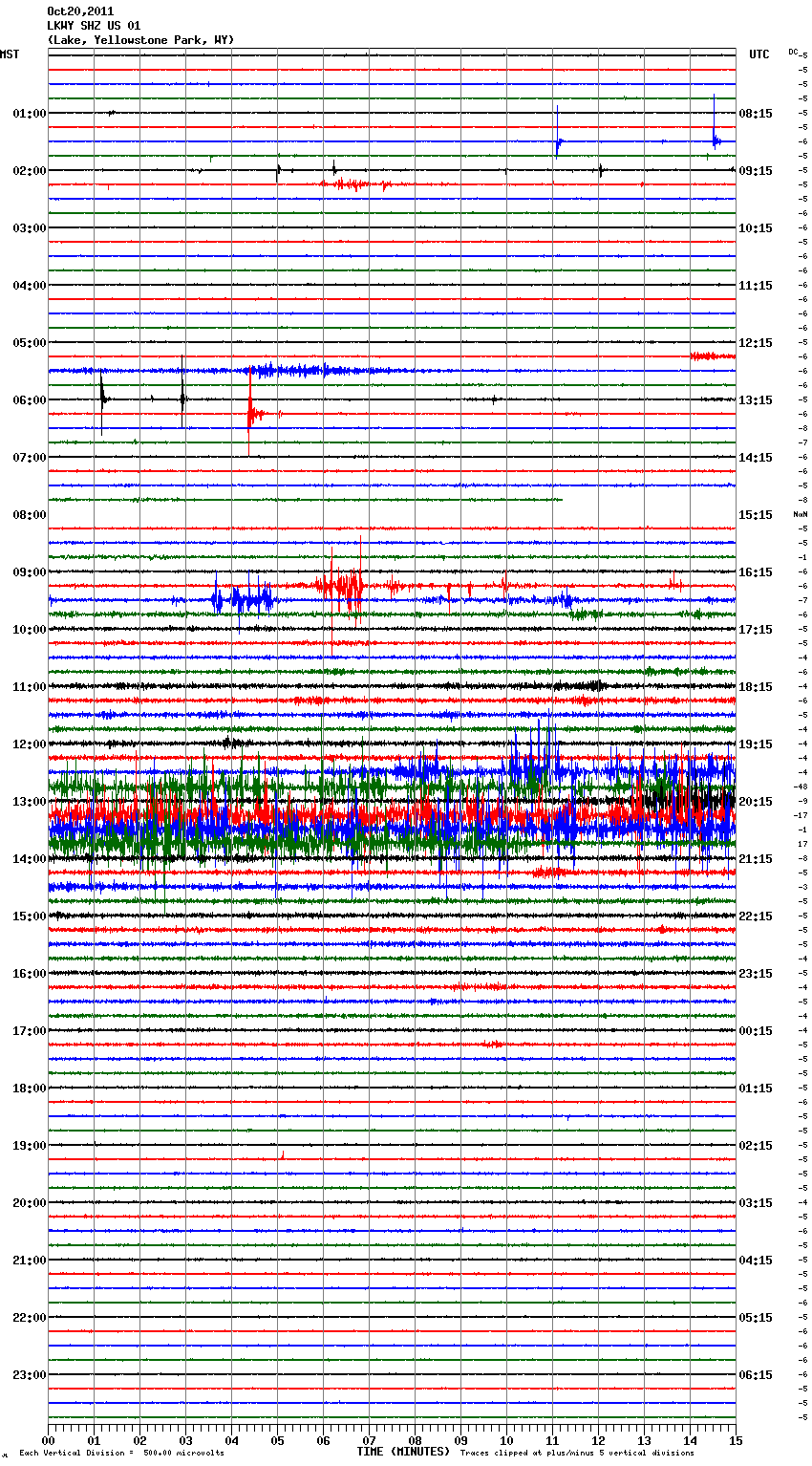Select the 15:15 UTC time label
Screen dimensions: 812x1466
pyautogui.click(x=756, y=515)
